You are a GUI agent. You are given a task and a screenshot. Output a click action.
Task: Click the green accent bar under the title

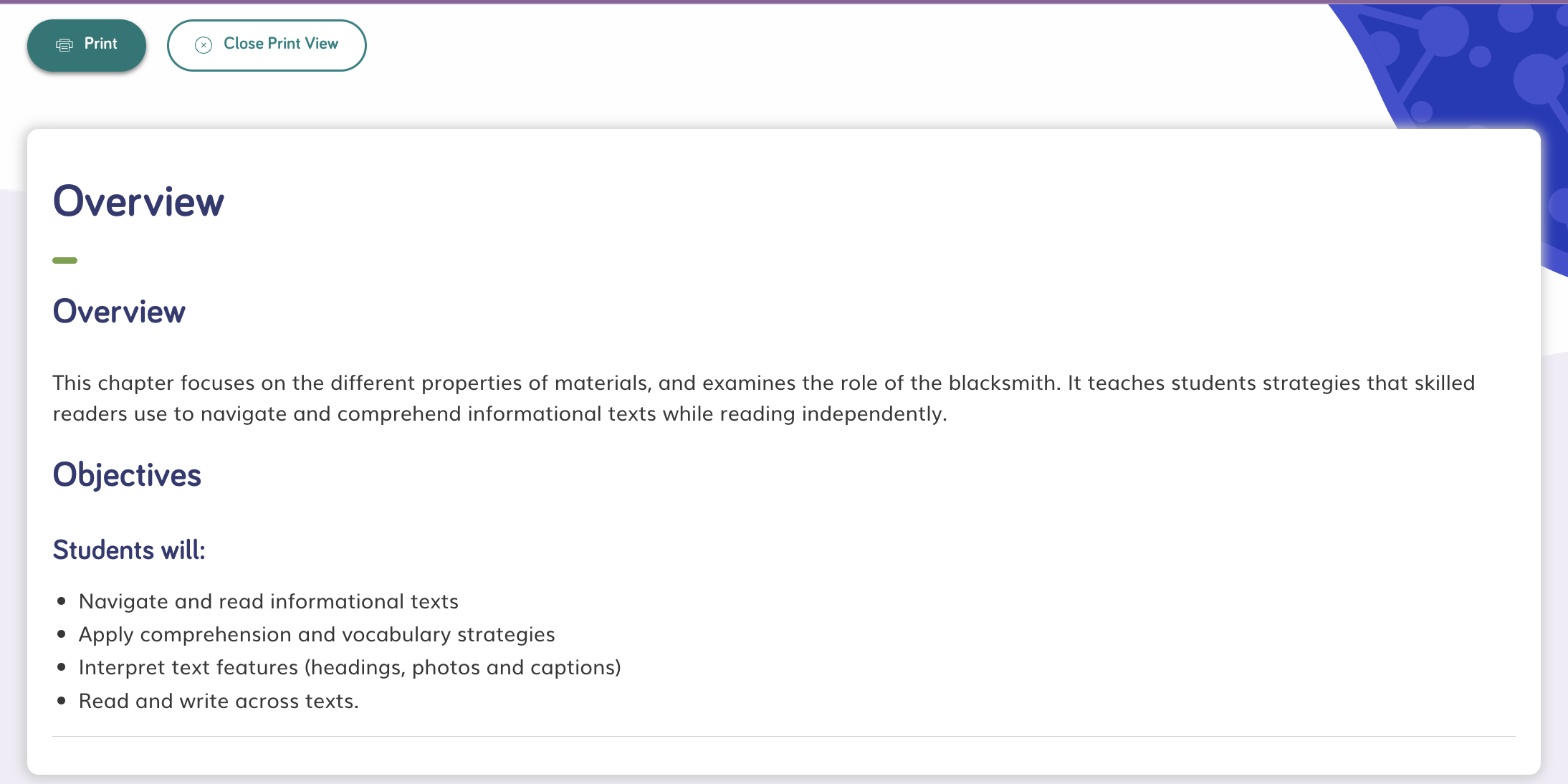coord(64,260)
